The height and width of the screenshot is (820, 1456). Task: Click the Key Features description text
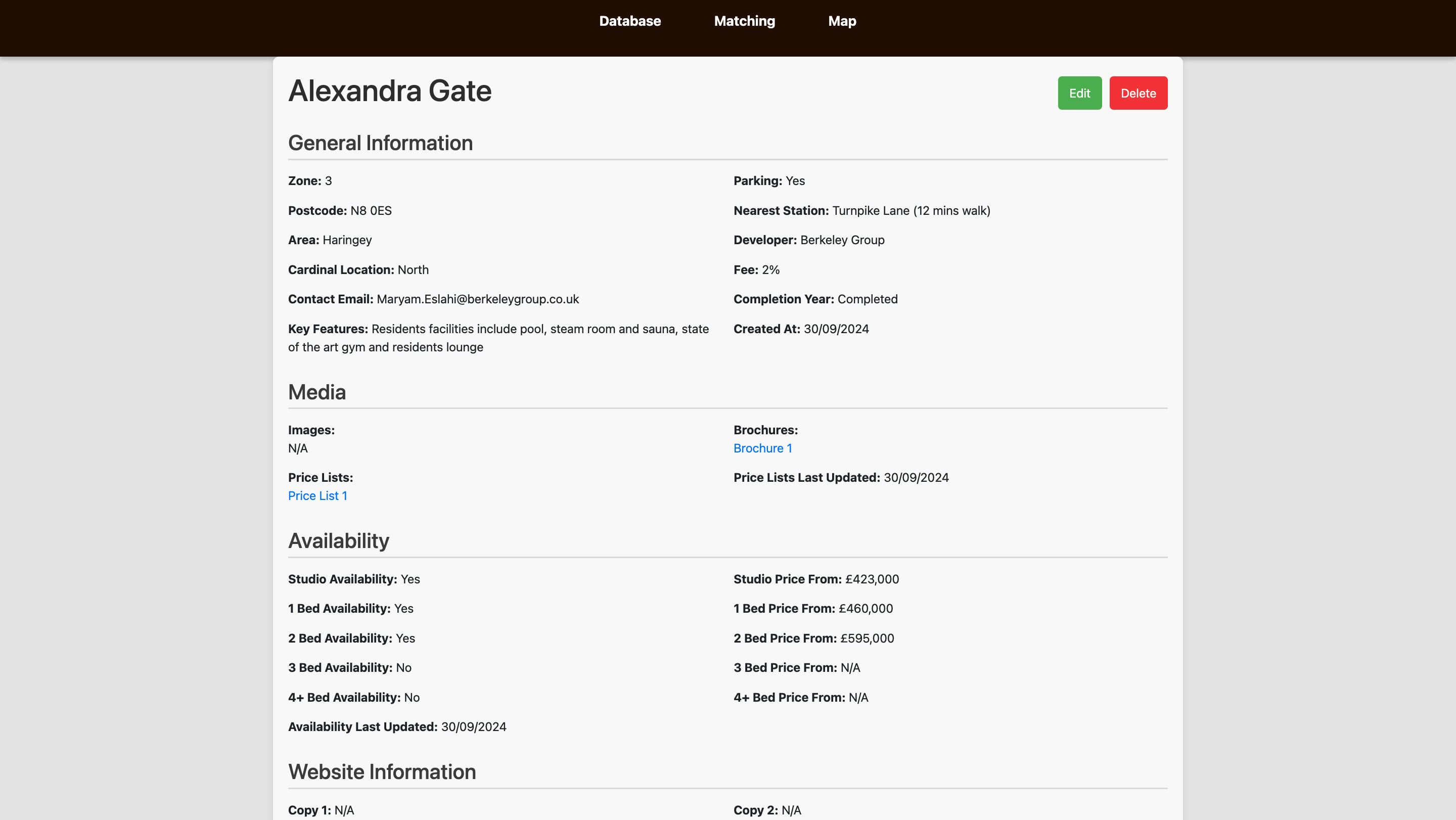pyautogui.click(x=539, y=329)
